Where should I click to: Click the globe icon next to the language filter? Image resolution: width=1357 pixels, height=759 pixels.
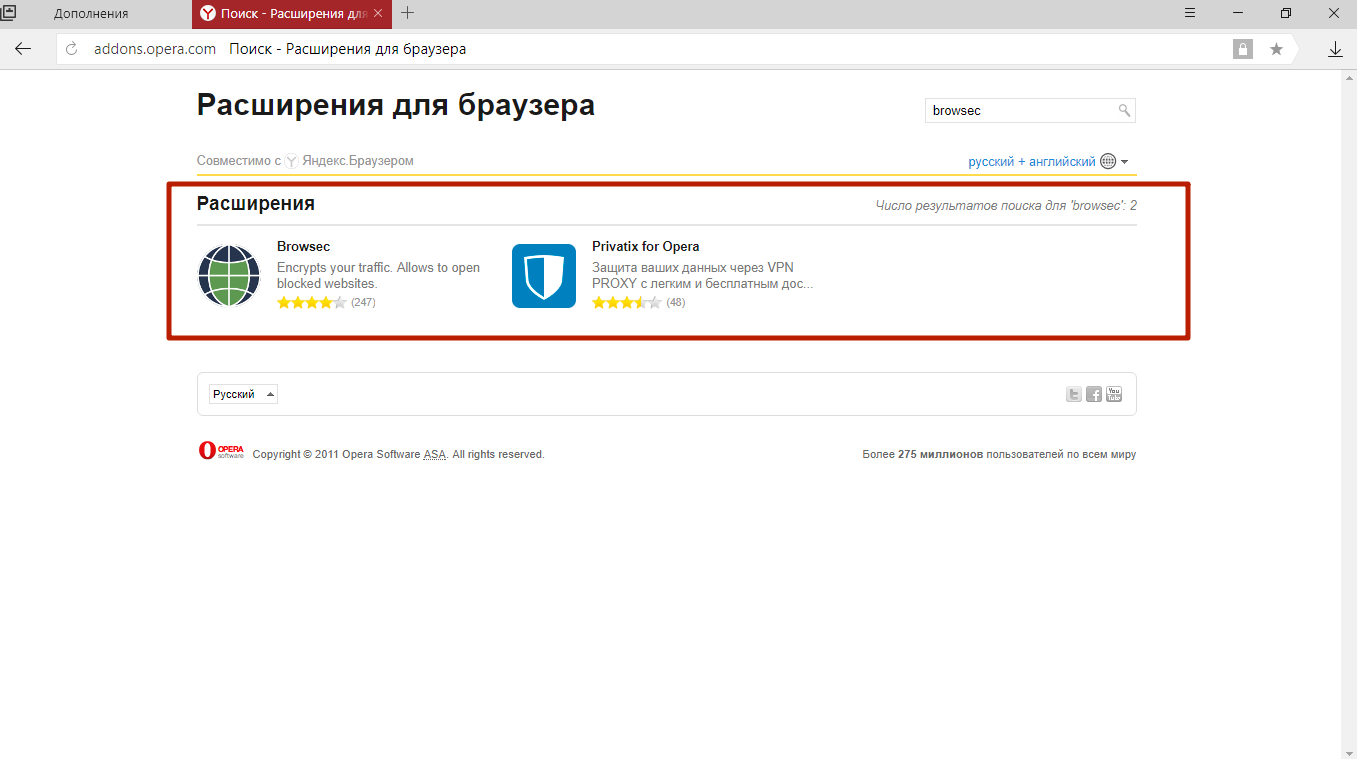(x=1108, y=161)
